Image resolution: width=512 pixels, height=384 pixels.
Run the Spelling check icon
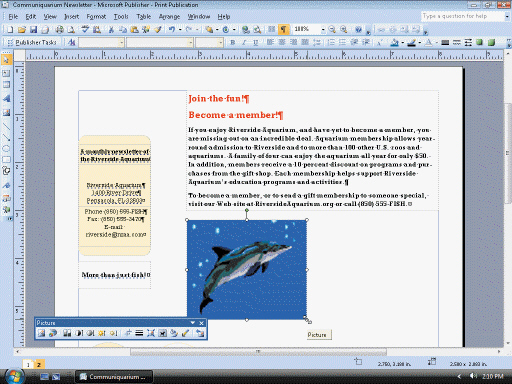coord(85,30)
